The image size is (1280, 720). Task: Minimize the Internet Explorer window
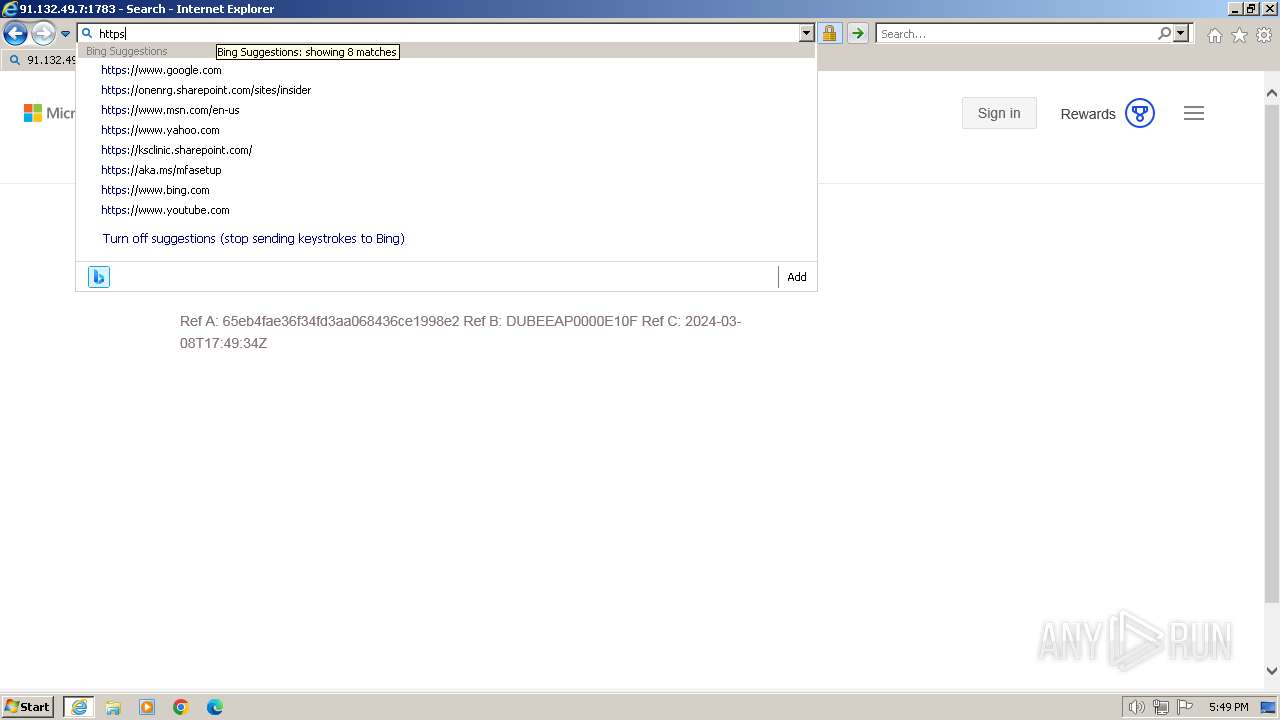(x=1236, y=8)
